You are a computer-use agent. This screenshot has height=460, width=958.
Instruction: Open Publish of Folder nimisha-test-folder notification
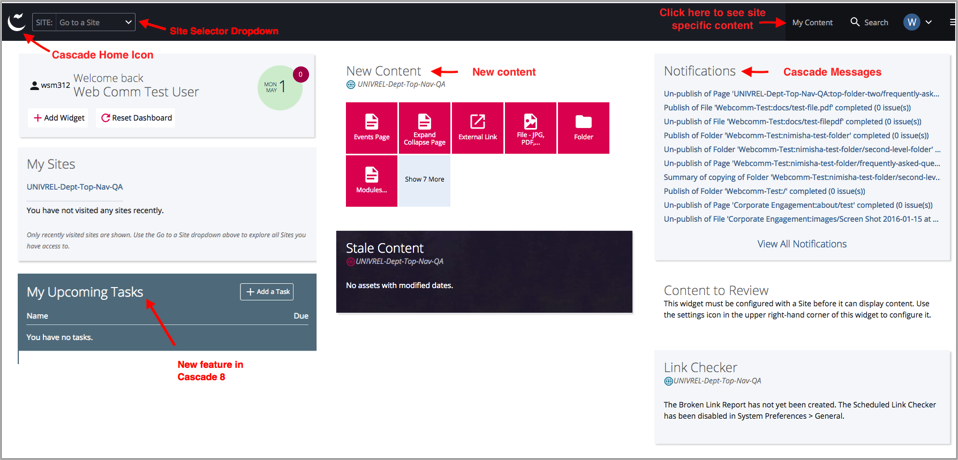click(x=796, y=136)
